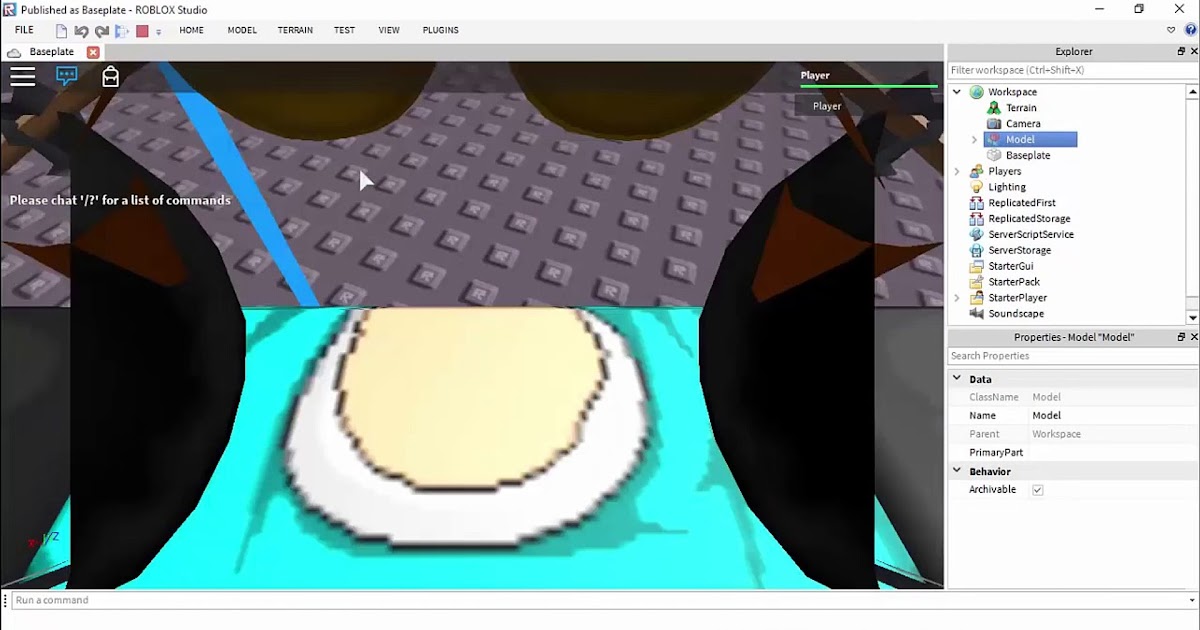This screenshot has width=1200, height=630.
Task: Switch to the MODEL ribbon tab
Action: point(242,30)
